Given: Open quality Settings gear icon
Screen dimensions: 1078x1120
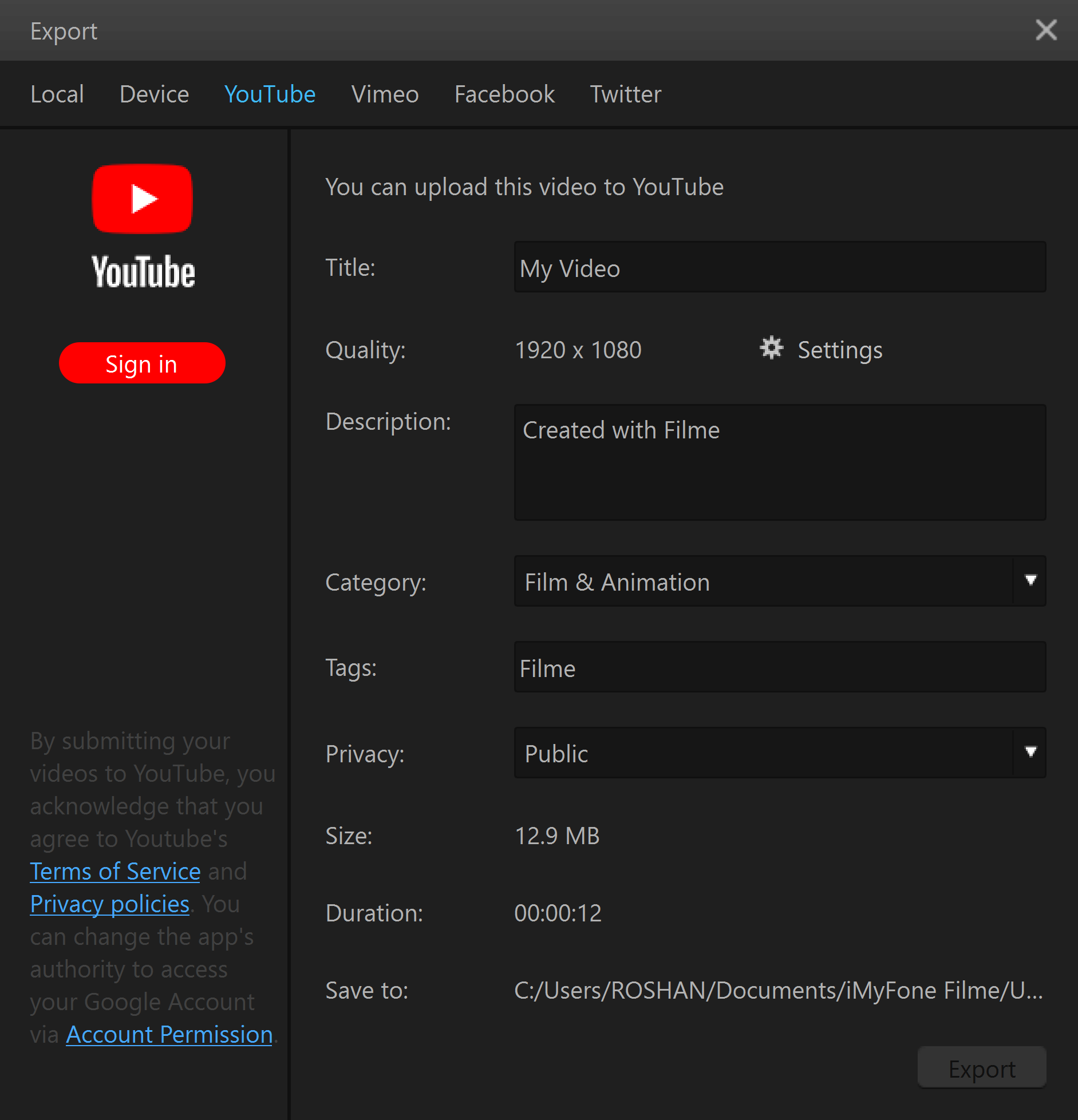Looking at the screenshot, I should click(771, 348).
